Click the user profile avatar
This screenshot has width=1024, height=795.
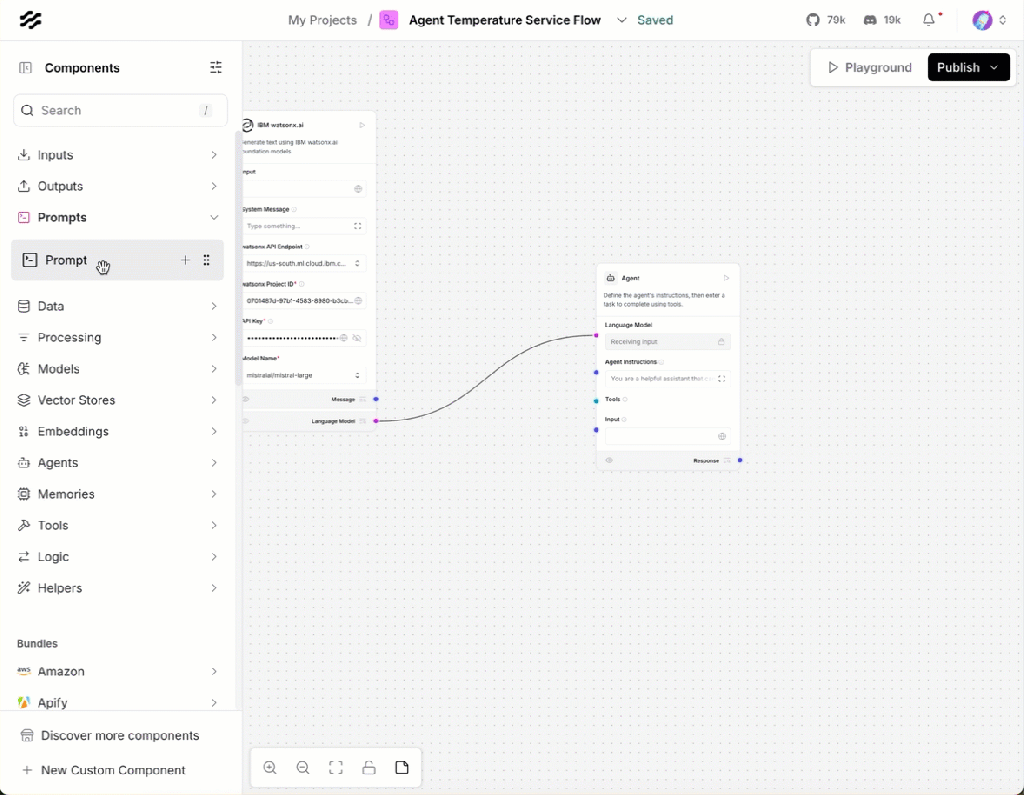point(981,19)
